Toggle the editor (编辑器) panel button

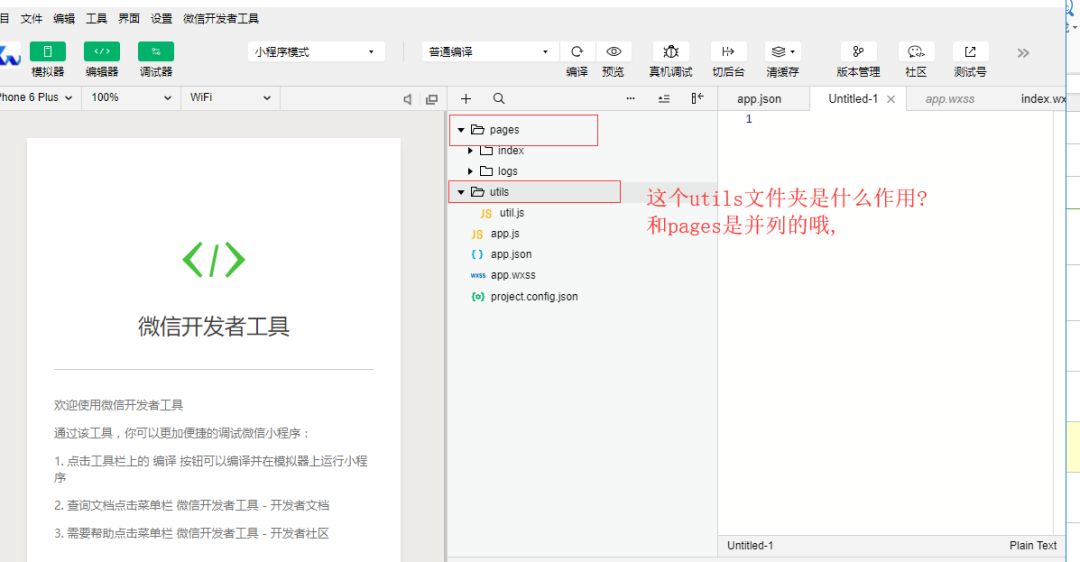point(102,52)
